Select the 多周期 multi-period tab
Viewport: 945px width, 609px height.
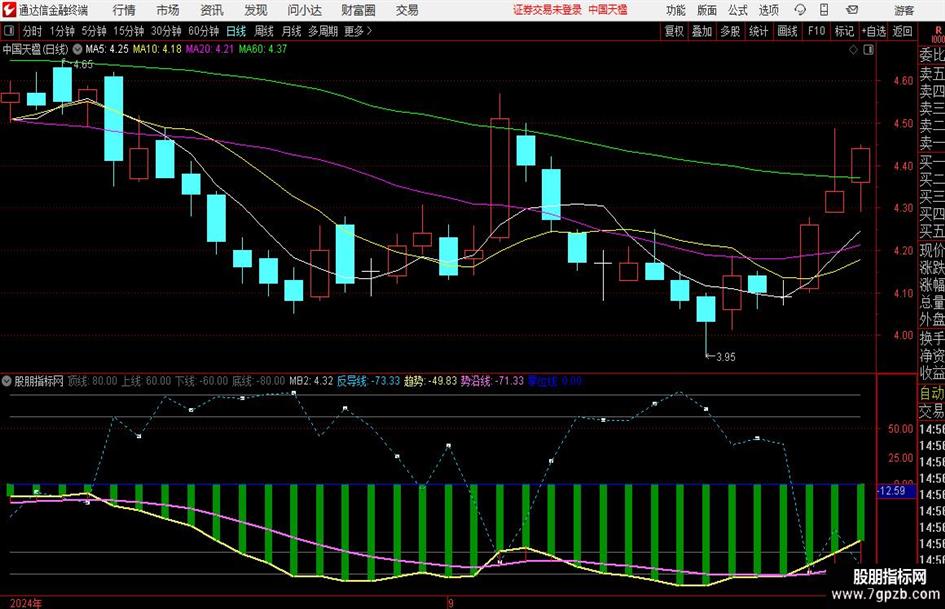tap(323, 31)
